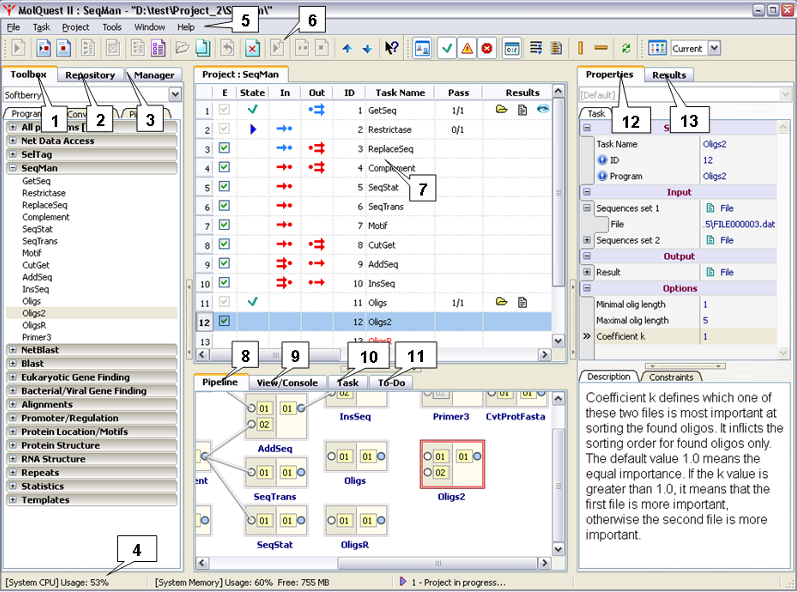Click the orange horizontal bar toolbar icon
The height and width of the screenshot is (592, 797).
coord(601,48)
